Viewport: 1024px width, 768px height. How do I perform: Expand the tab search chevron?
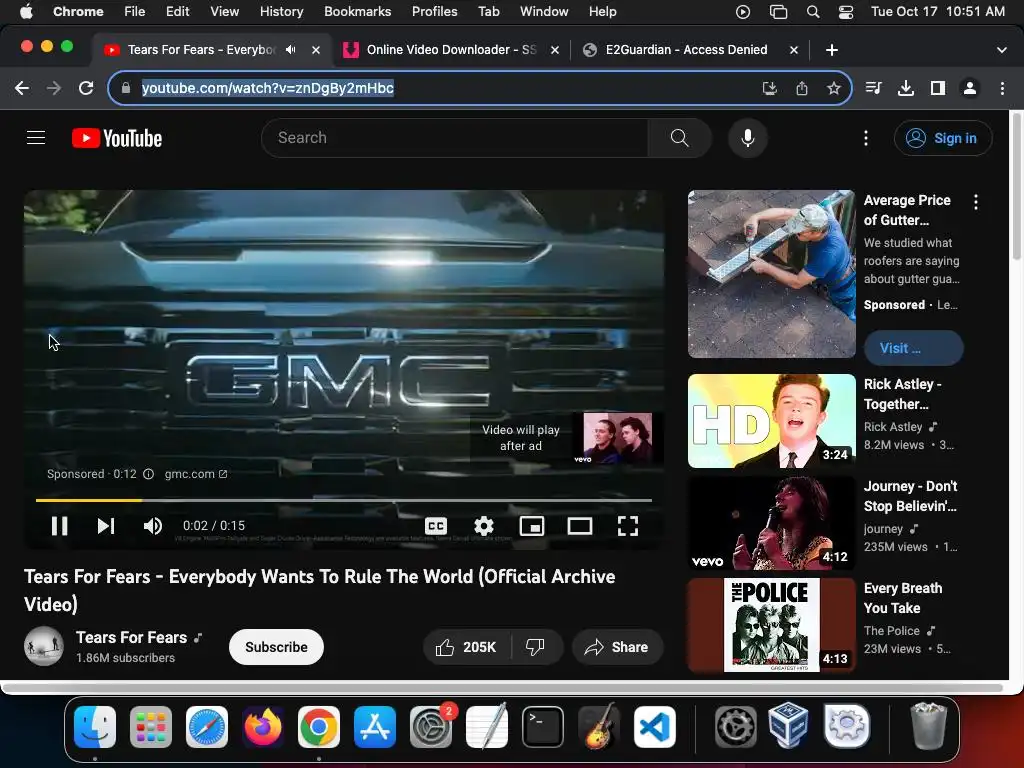tap(1001, 50)
